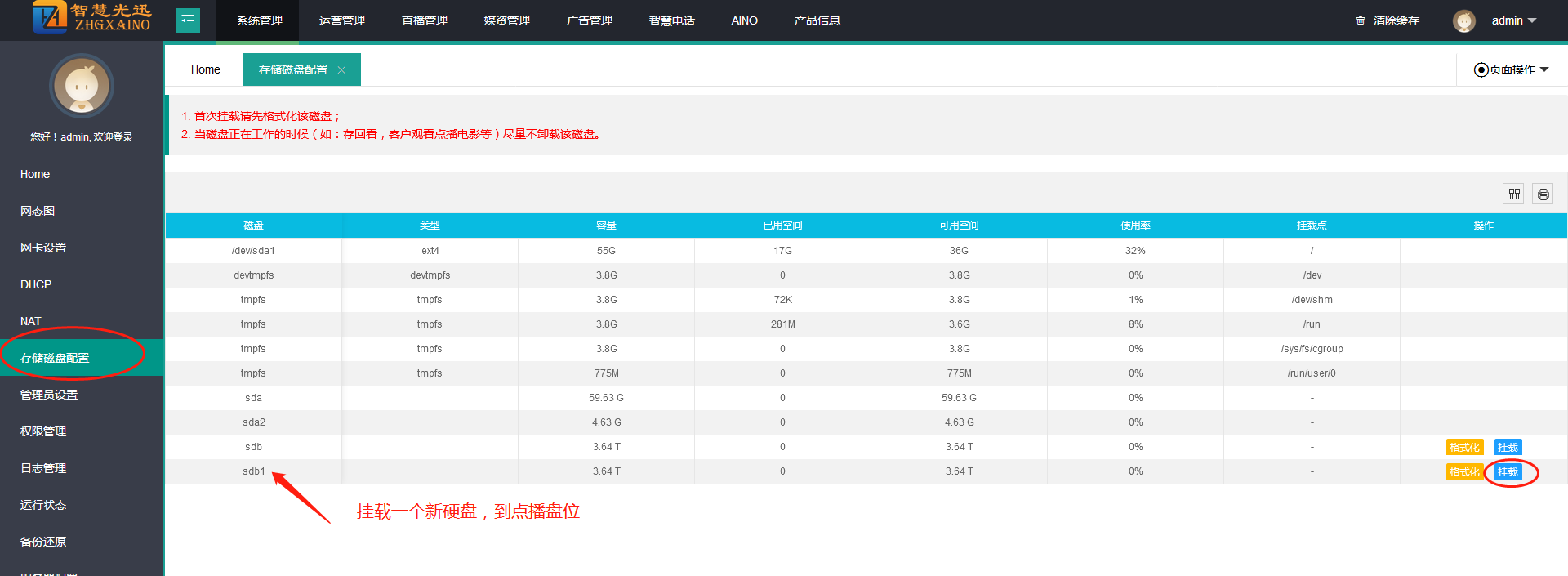Select 备份还原 in sidebar

click(x=43, y=542)
